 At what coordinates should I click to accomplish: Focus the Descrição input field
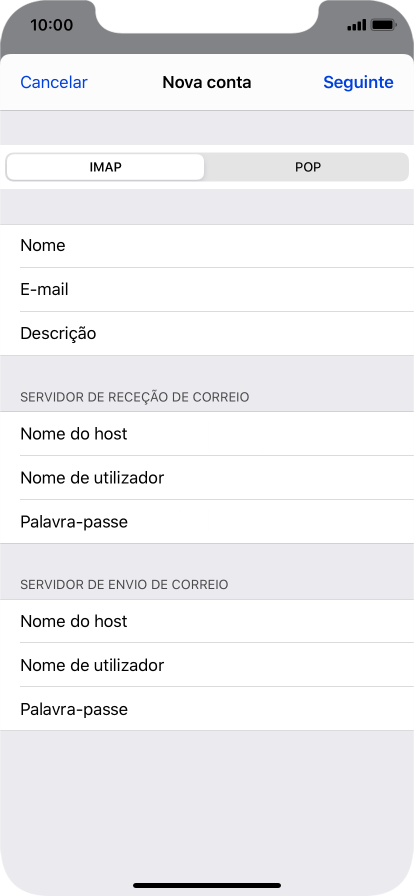click(207, 334)
